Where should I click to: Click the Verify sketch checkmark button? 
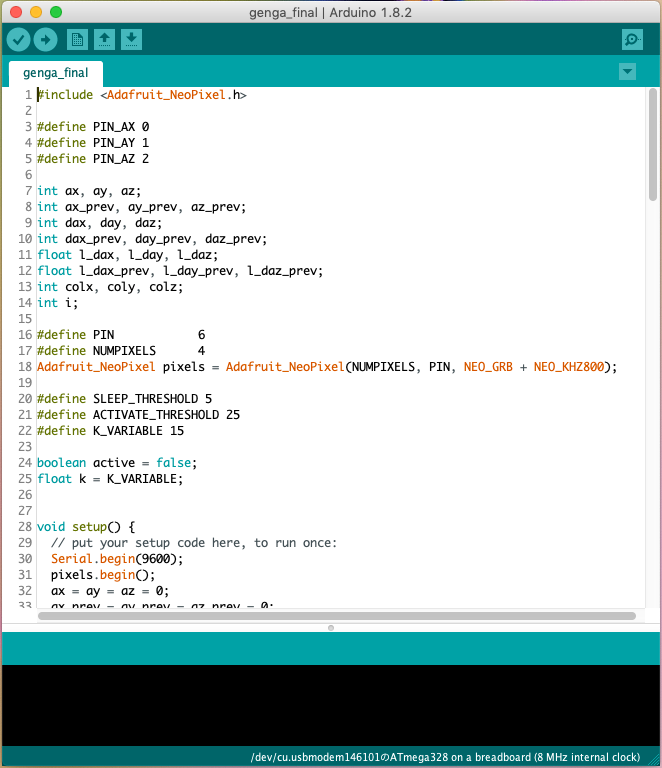tap(19, 40)
